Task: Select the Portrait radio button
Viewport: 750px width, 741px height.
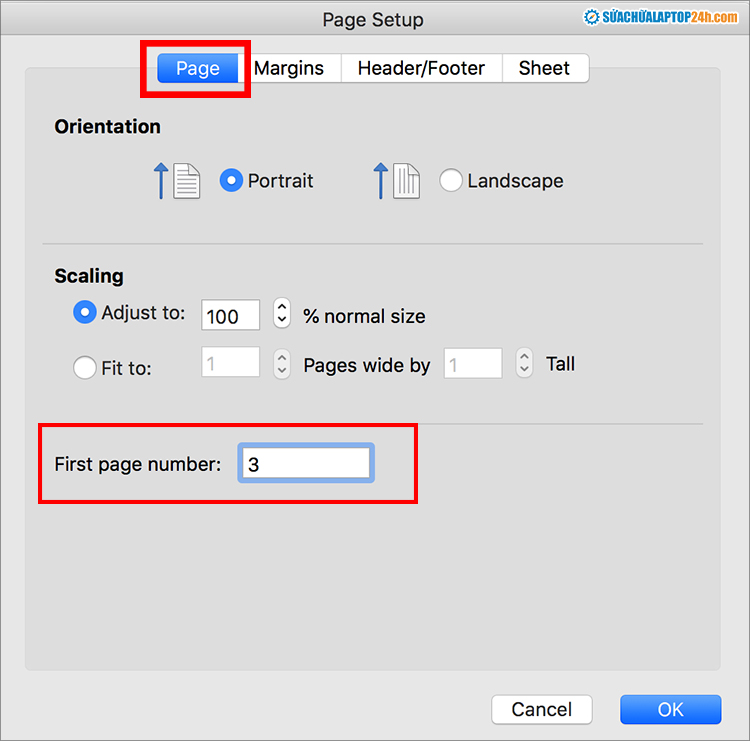Action: point(231,180)
